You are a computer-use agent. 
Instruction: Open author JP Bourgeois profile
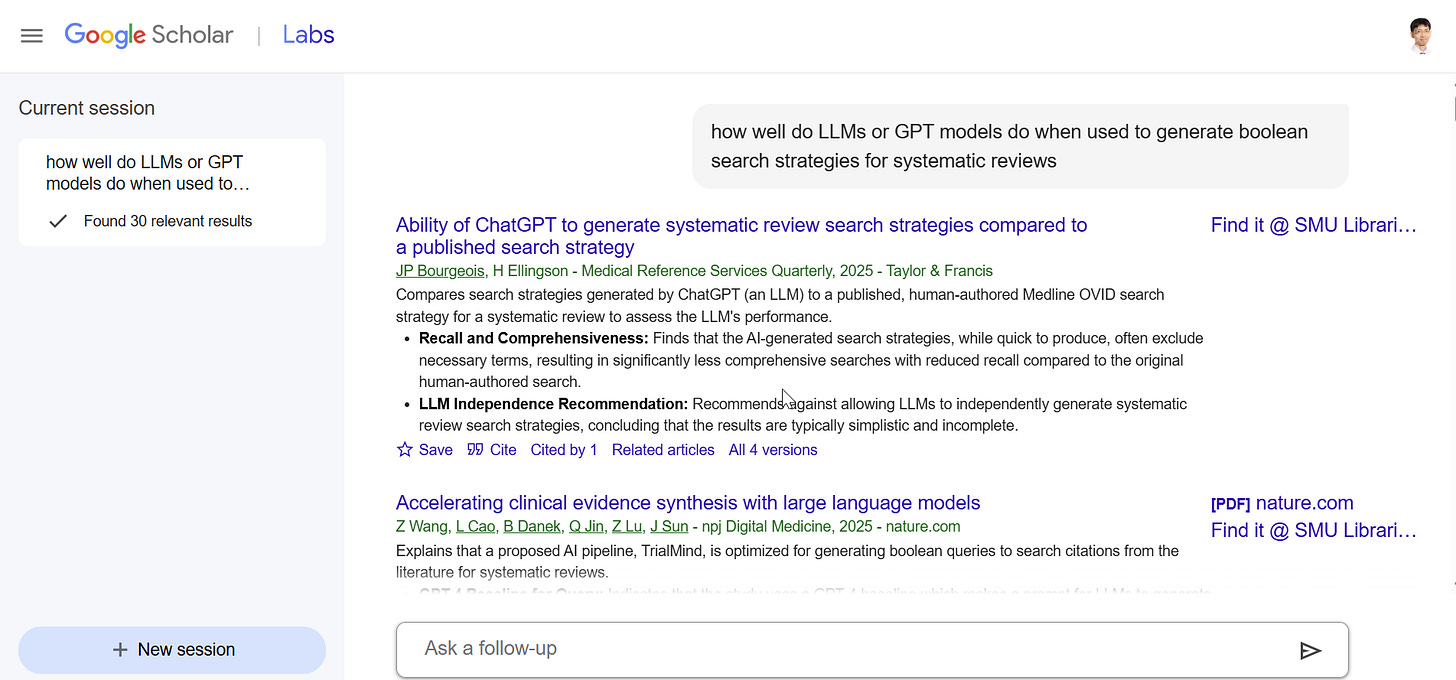pos(440,271)
